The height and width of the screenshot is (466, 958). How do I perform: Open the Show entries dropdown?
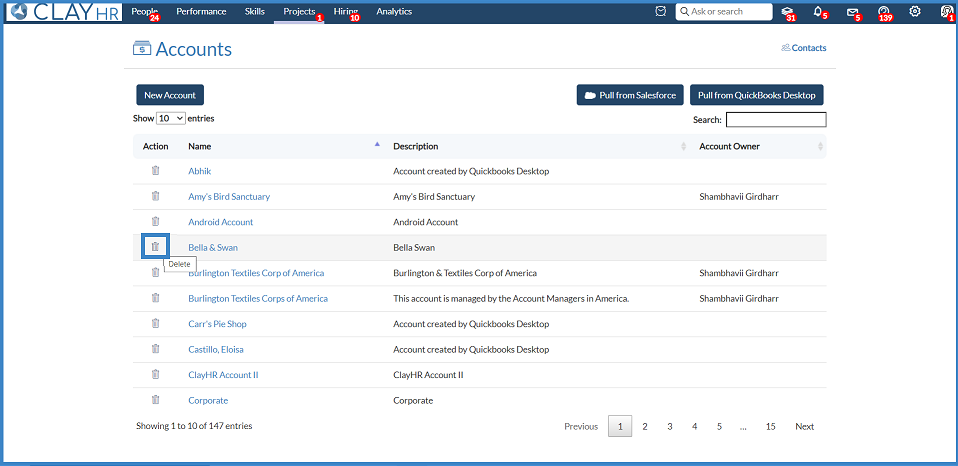[x=171, y=118]
